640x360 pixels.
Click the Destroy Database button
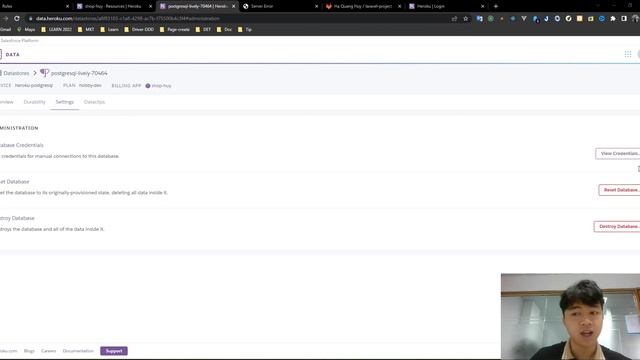617,226
